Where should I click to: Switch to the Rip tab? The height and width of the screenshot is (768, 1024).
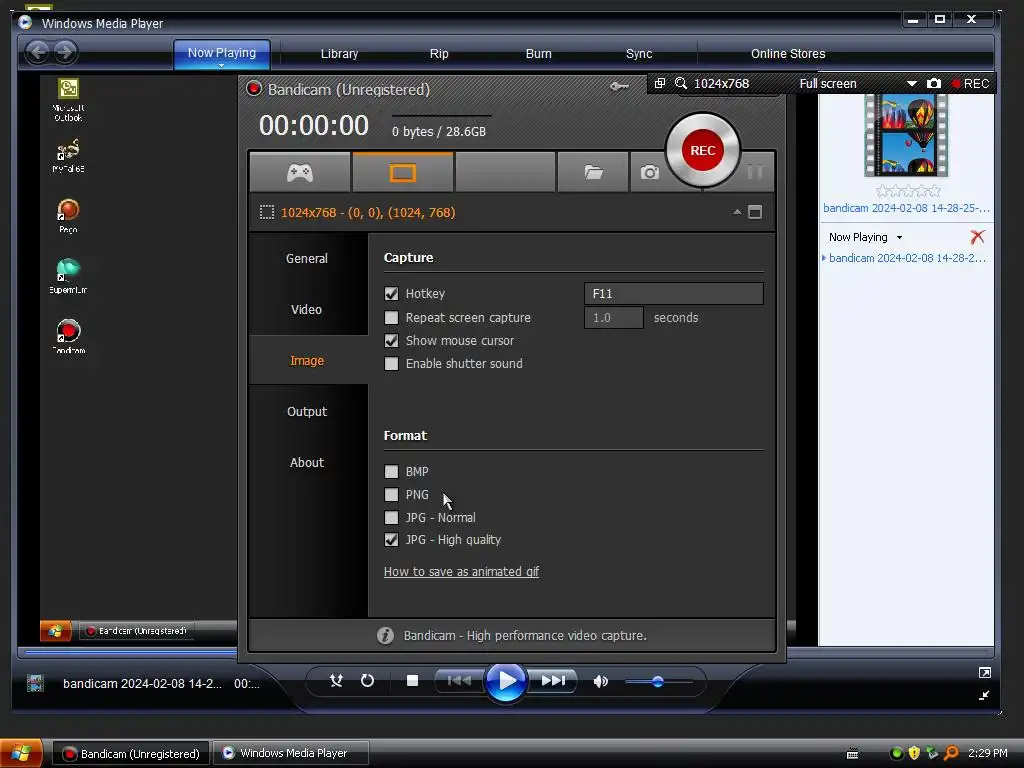[439, 54]
